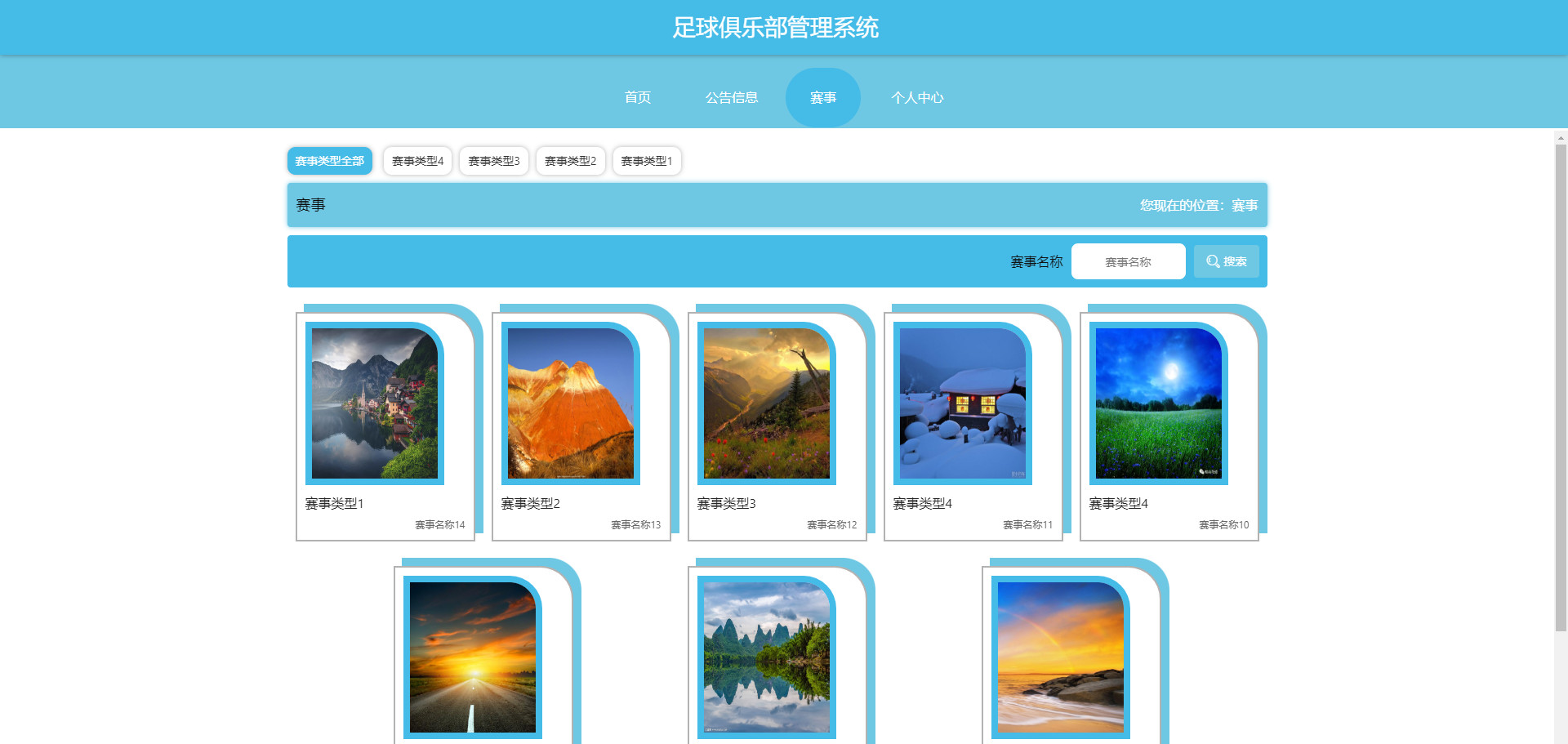1568x744 pixels.
Task: Filter by 赛事类型3 tag
Action: 494,161
